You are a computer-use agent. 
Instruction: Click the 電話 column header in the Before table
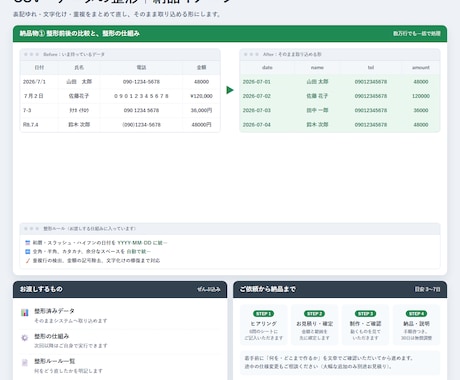pyautogui.click(x=141, y=67)
